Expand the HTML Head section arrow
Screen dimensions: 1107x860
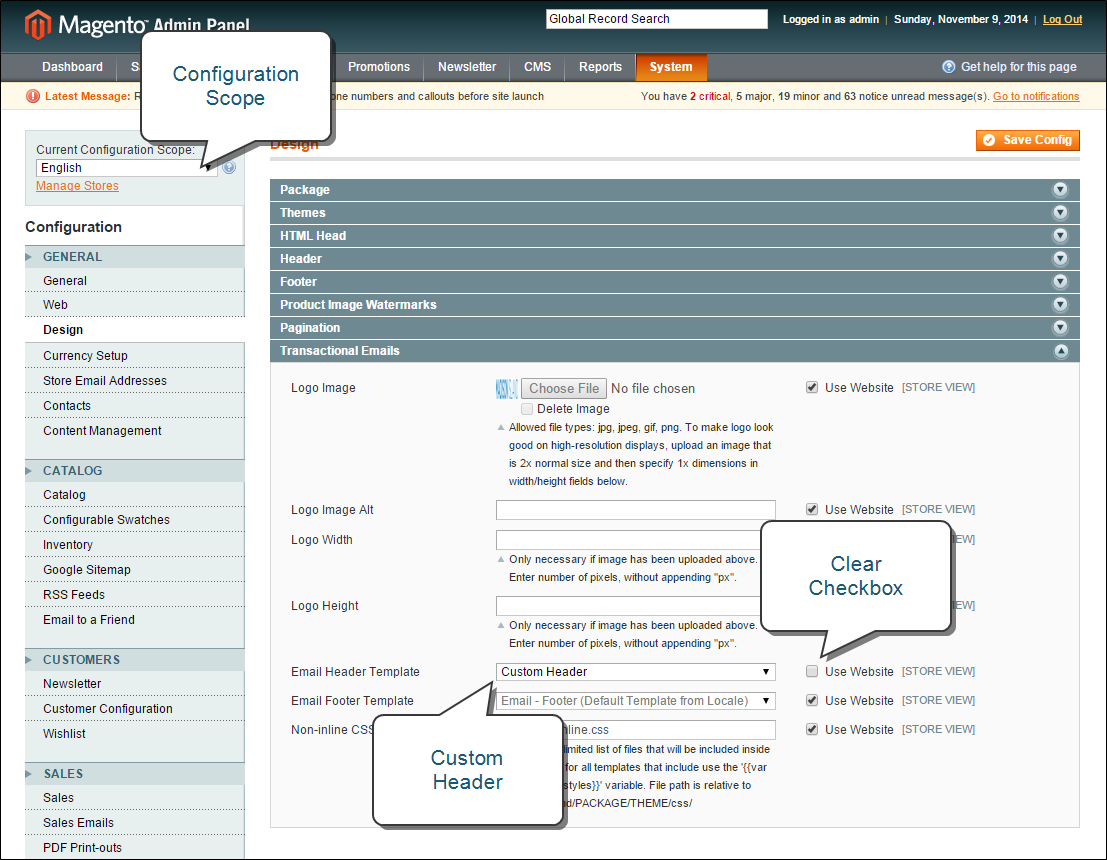[1060, 235]
